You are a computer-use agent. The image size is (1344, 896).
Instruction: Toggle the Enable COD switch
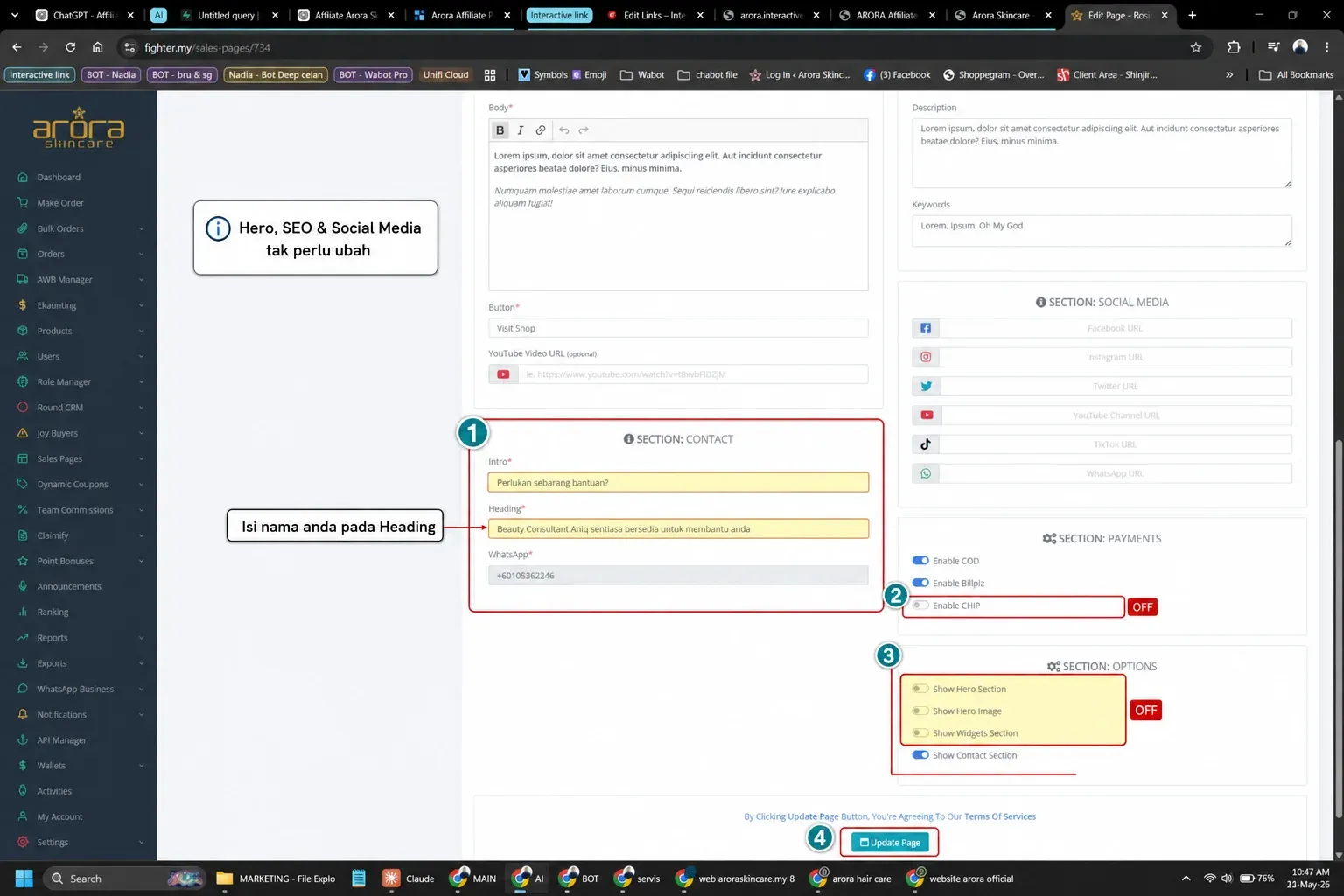pyautogui.click(x=920, y=561)
